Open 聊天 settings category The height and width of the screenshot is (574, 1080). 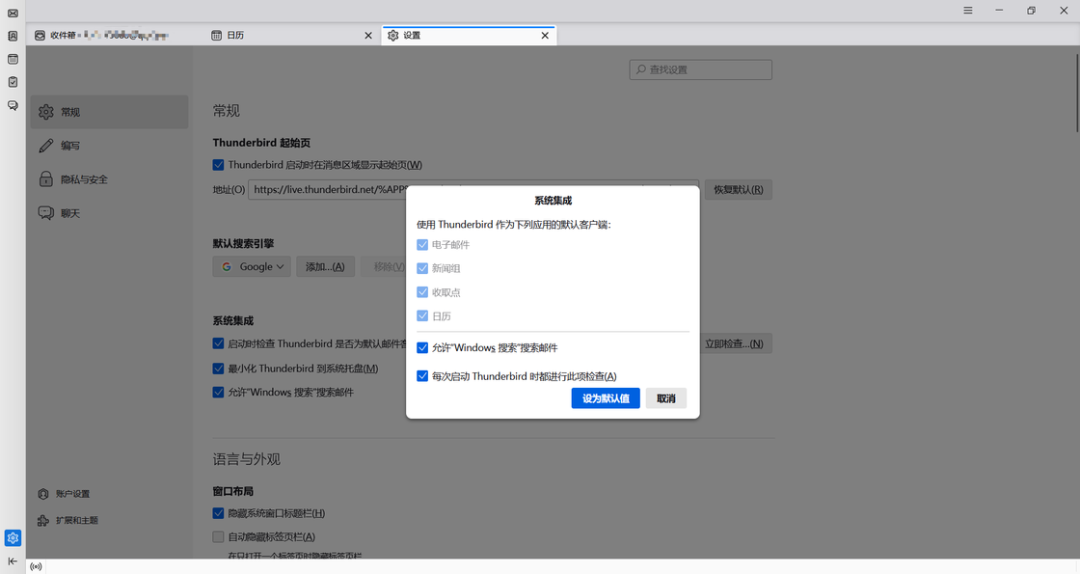[109, 213]
